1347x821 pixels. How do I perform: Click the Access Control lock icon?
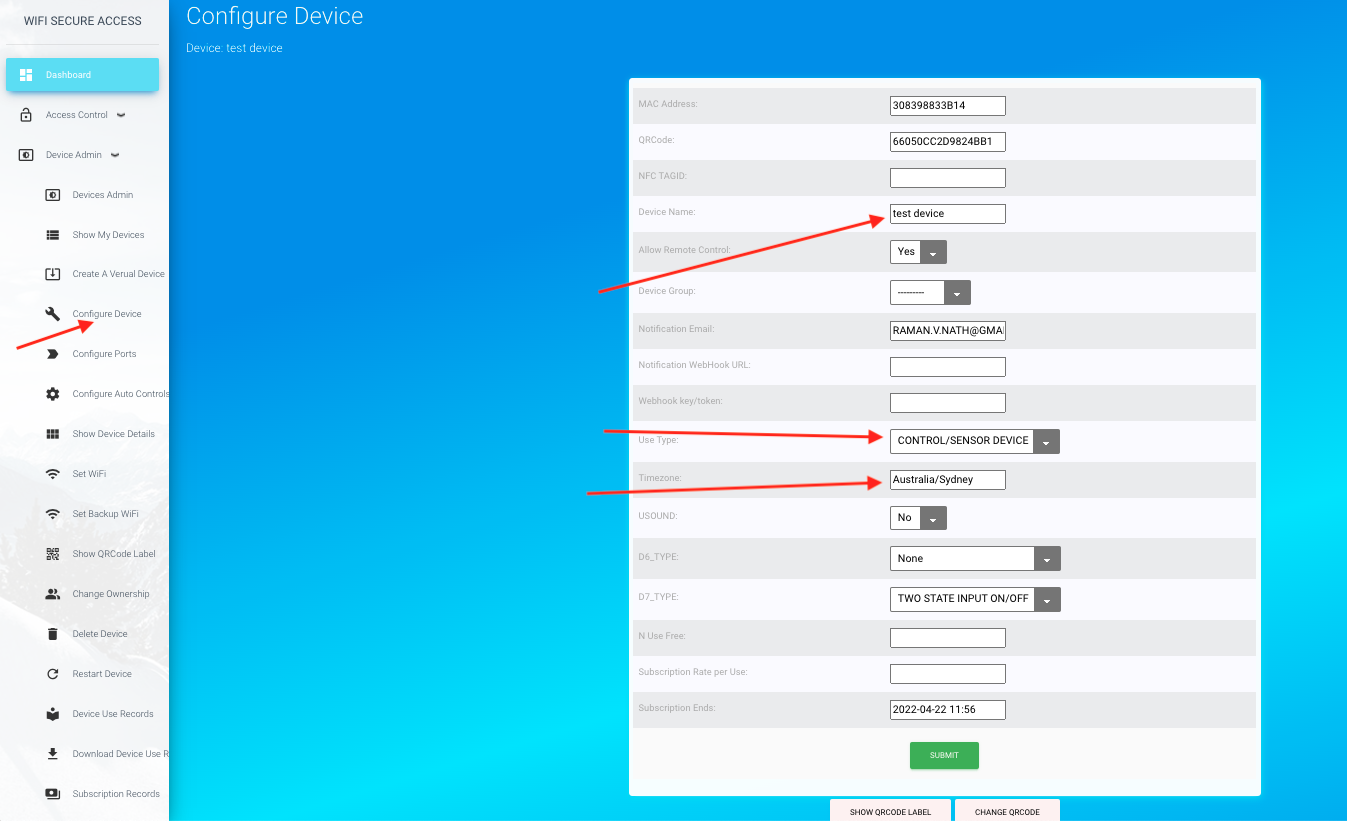pyautogui.click(x=26, y=115)
